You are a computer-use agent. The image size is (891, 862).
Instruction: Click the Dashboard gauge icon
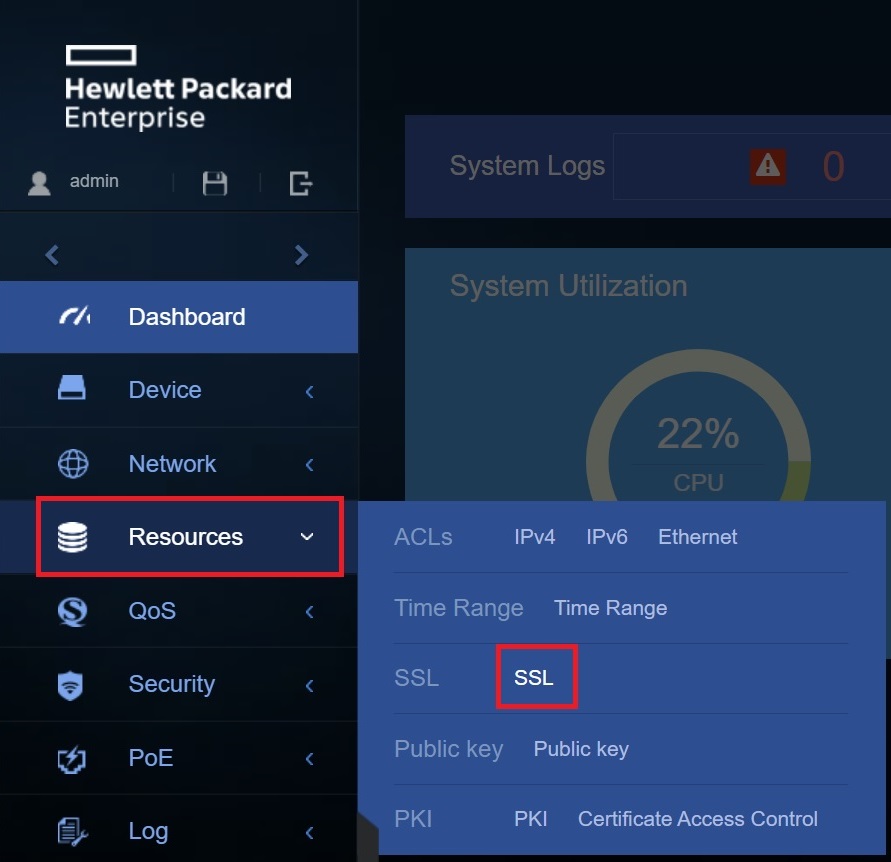pyautogui.click(x=74, y=316)
